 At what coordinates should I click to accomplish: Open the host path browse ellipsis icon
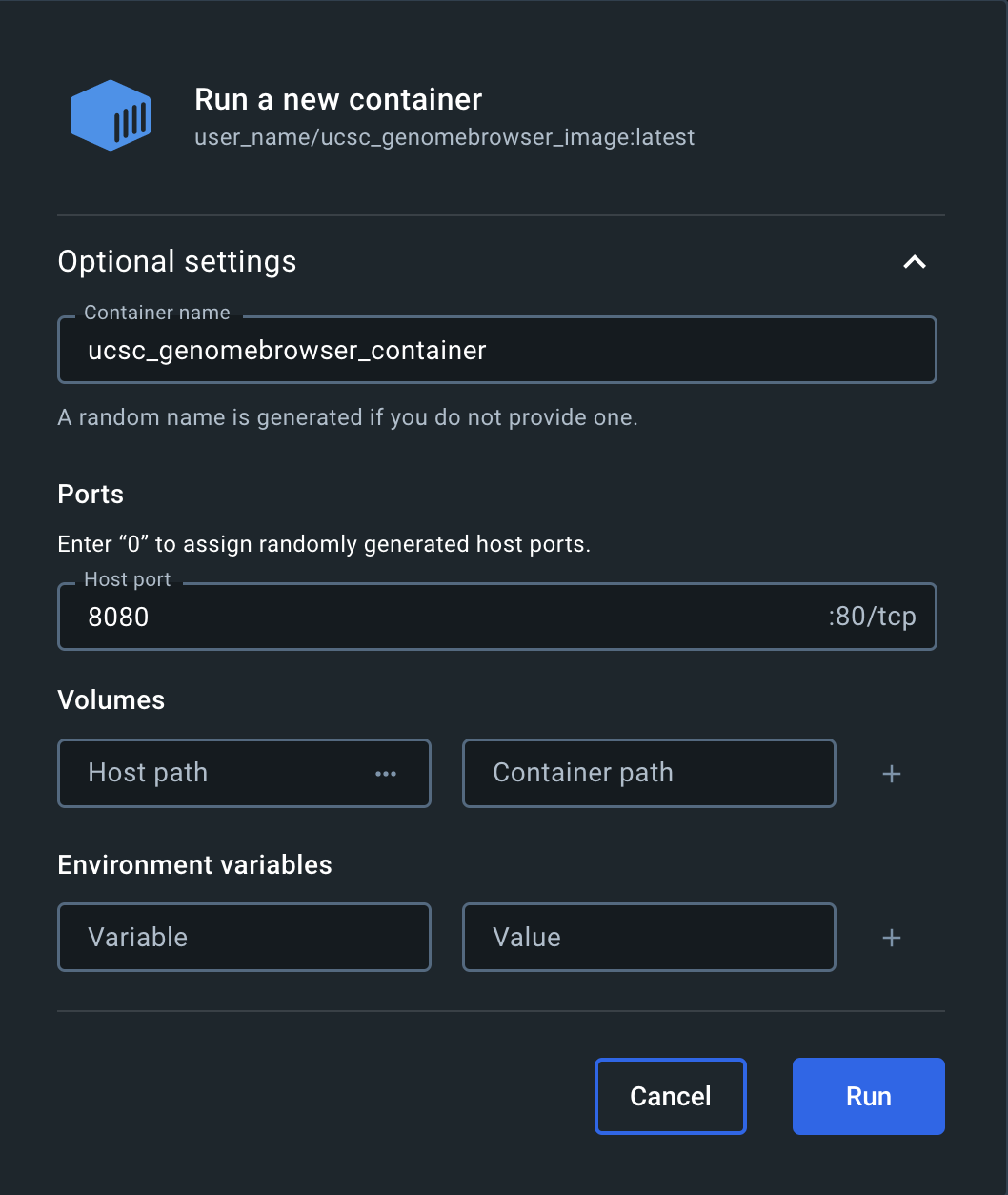(386, 774)
